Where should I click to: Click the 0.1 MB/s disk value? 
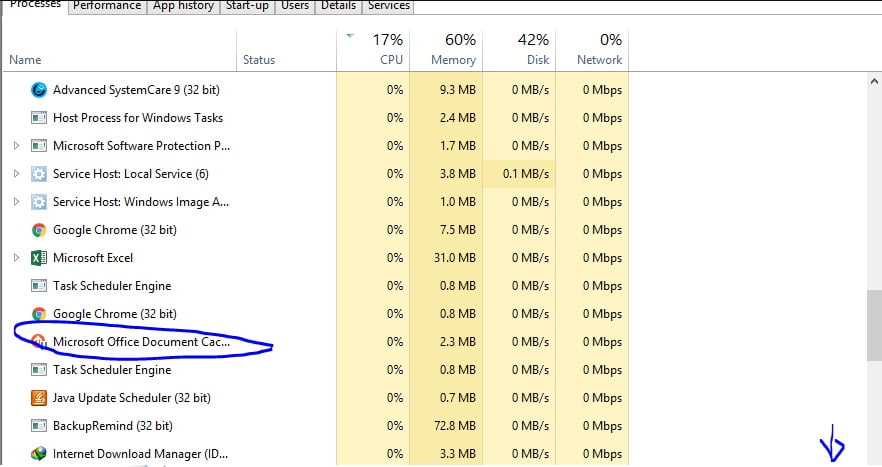click(x=526, y=174)
